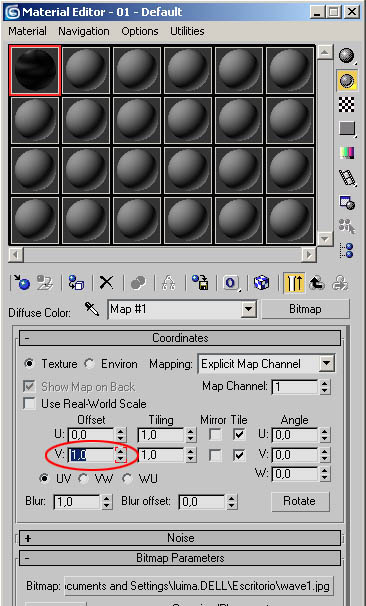The height and width of the screenshot is (606, 366).
Task: Click Put to Library icon
Action: tap(200, 283)
